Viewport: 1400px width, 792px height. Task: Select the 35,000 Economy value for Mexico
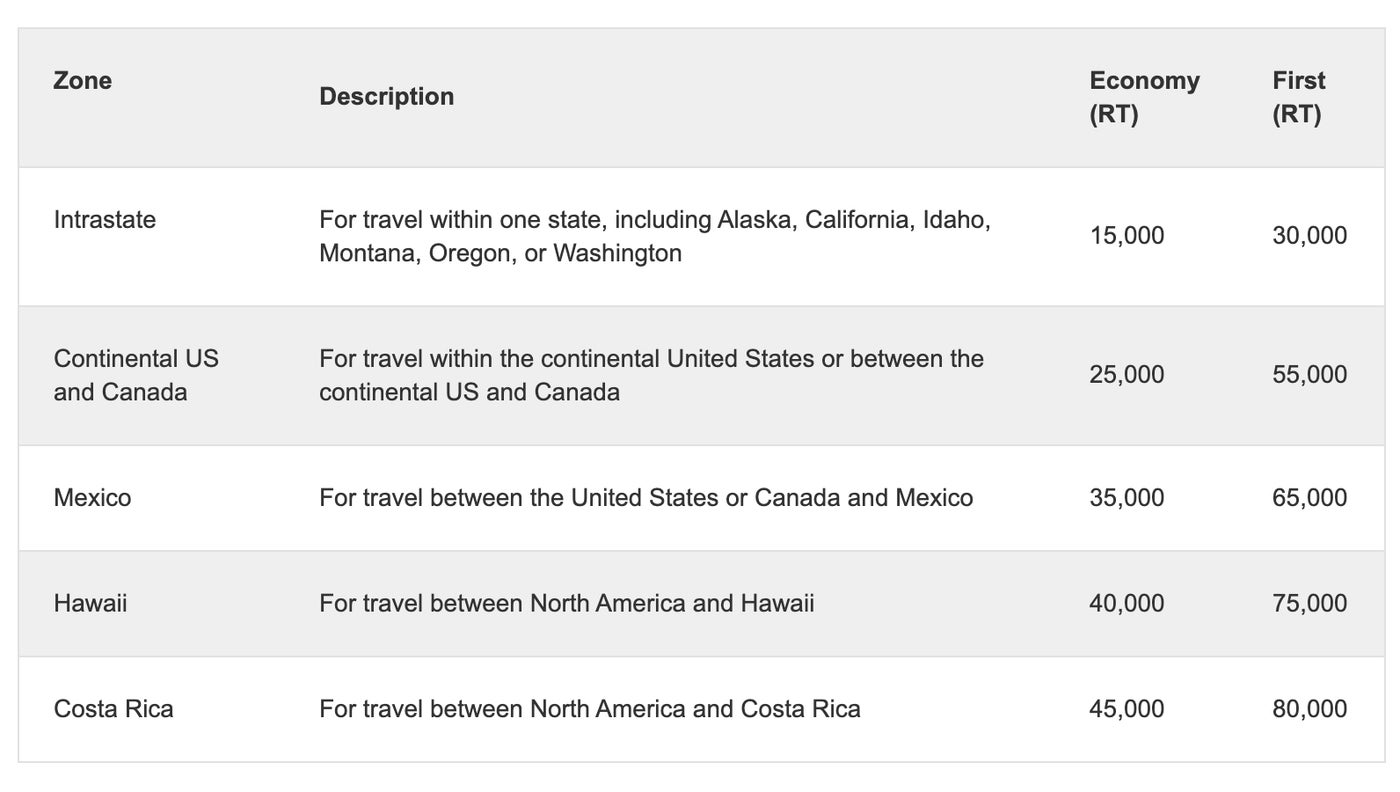pyautogui.click(x=1126, y=498)
